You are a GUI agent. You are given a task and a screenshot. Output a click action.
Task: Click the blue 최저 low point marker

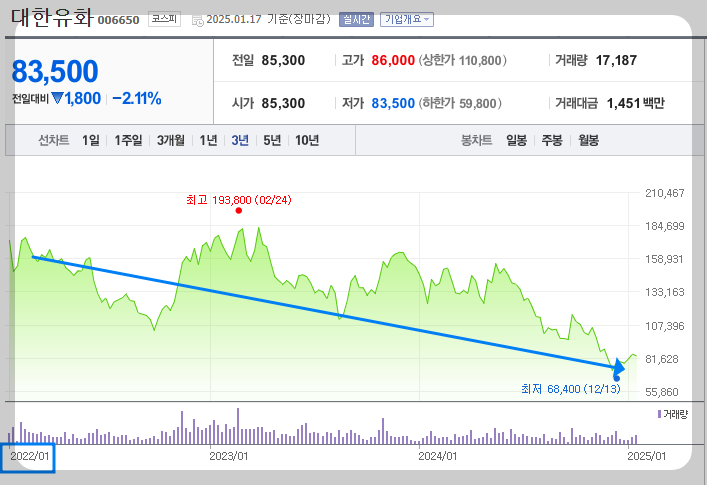click(616, 378)
